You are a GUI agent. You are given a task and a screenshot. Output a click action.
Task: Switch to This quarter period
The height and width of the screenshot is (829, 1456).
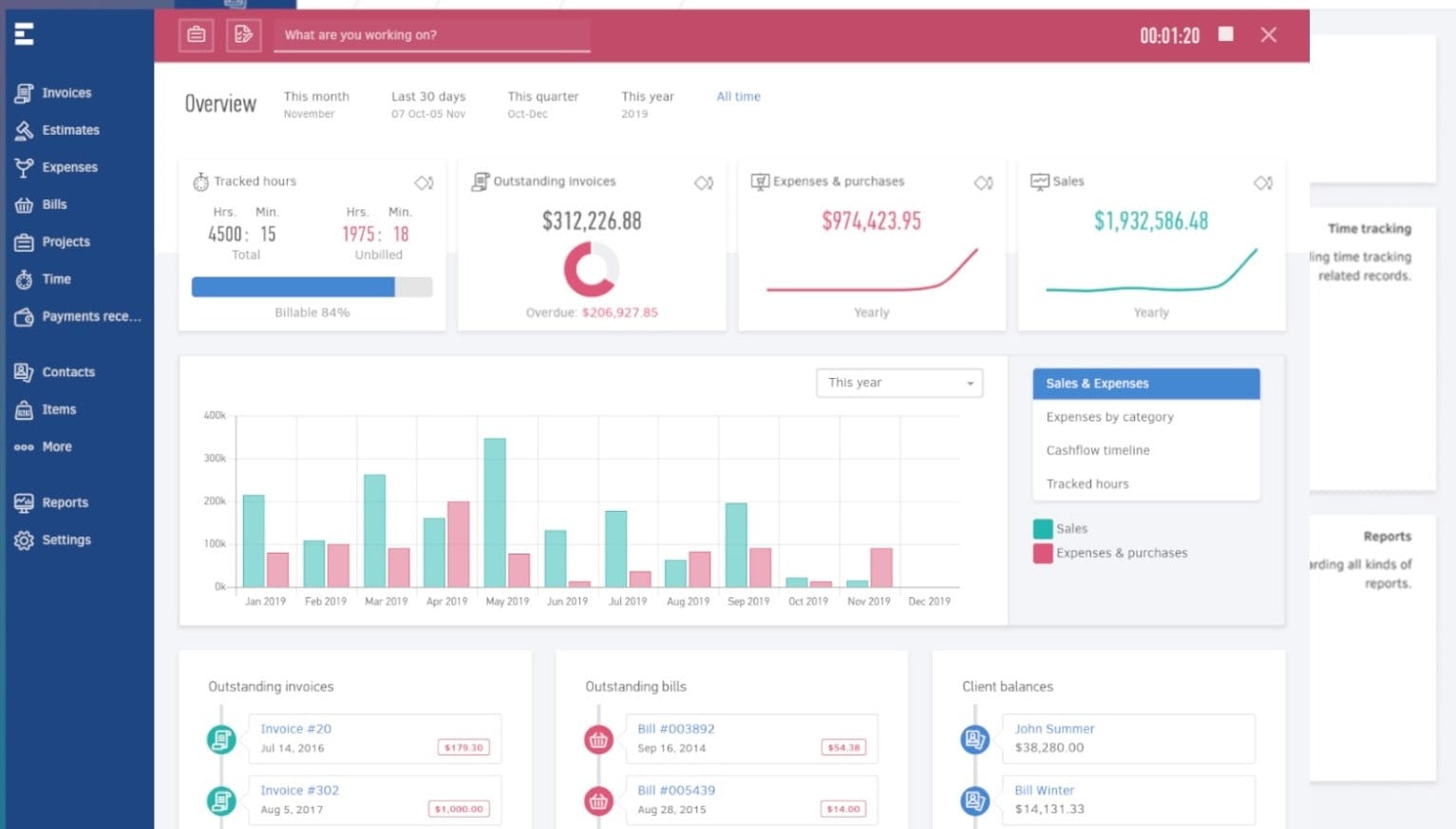point(543,104)
